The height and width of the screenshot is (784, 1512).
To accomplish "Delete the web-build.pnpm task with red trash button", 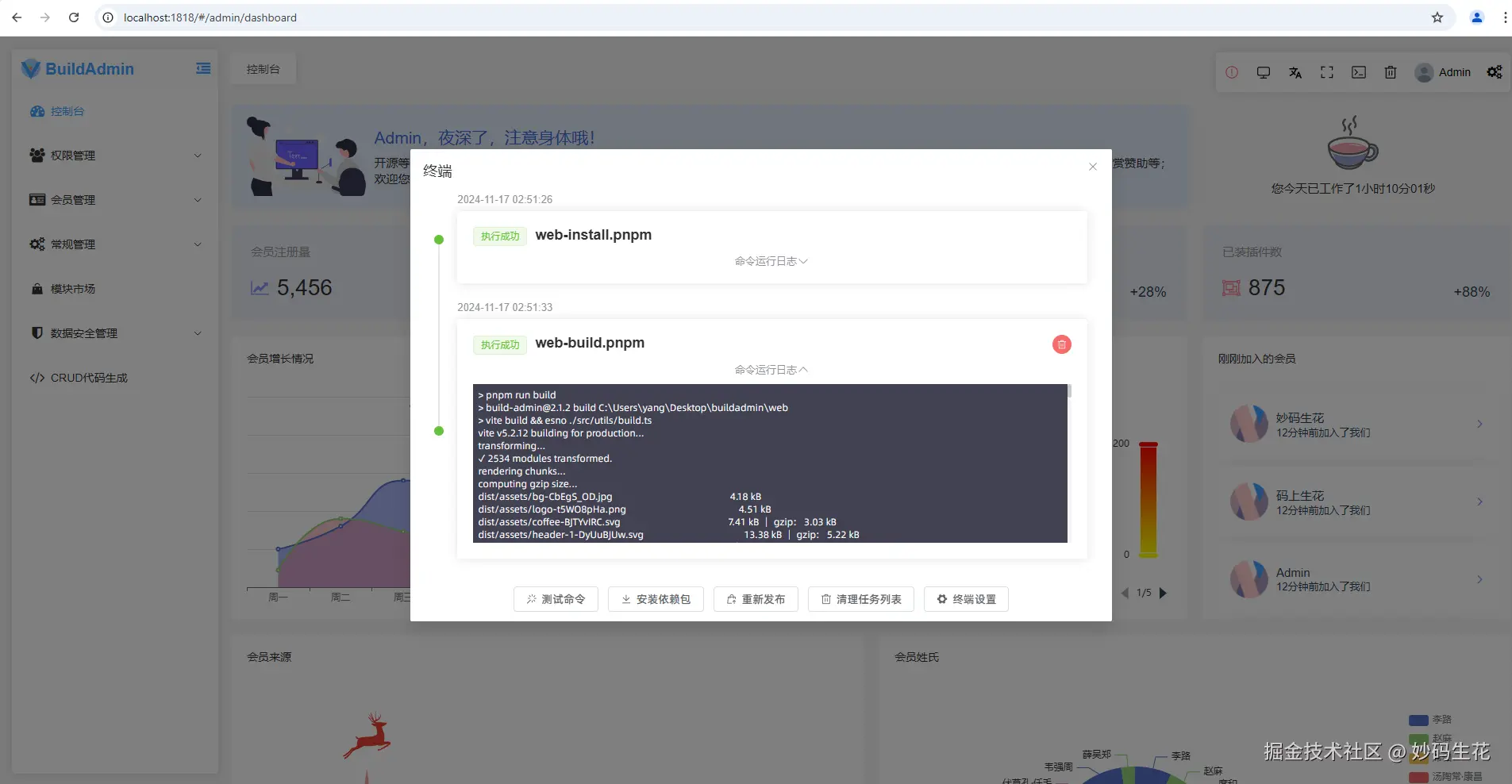I will coord(1061,344).
